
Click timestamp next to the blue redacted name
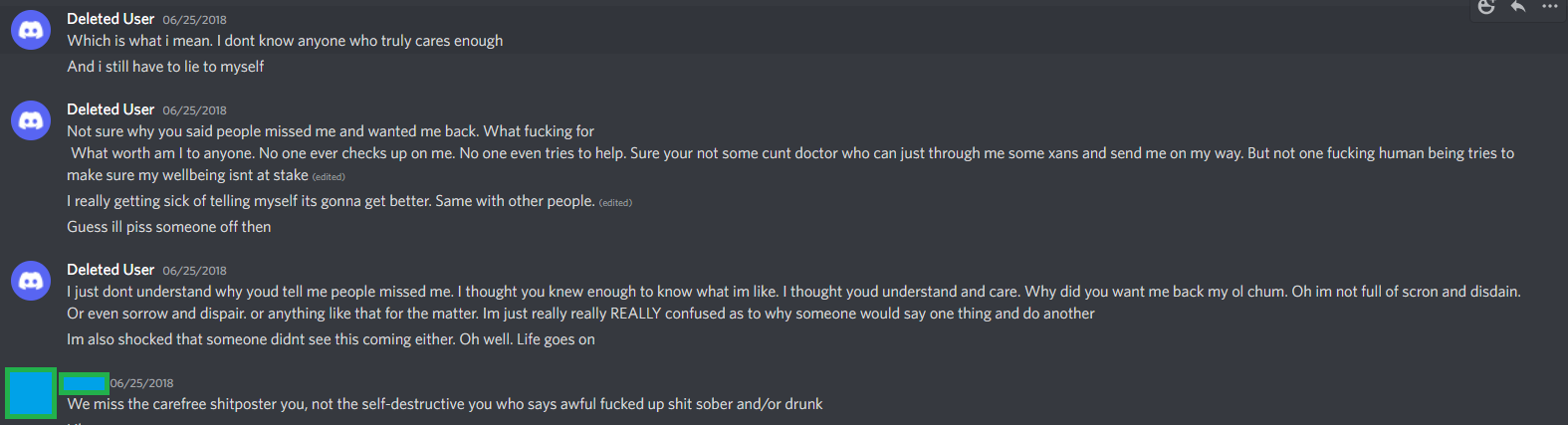click(141, 383)
